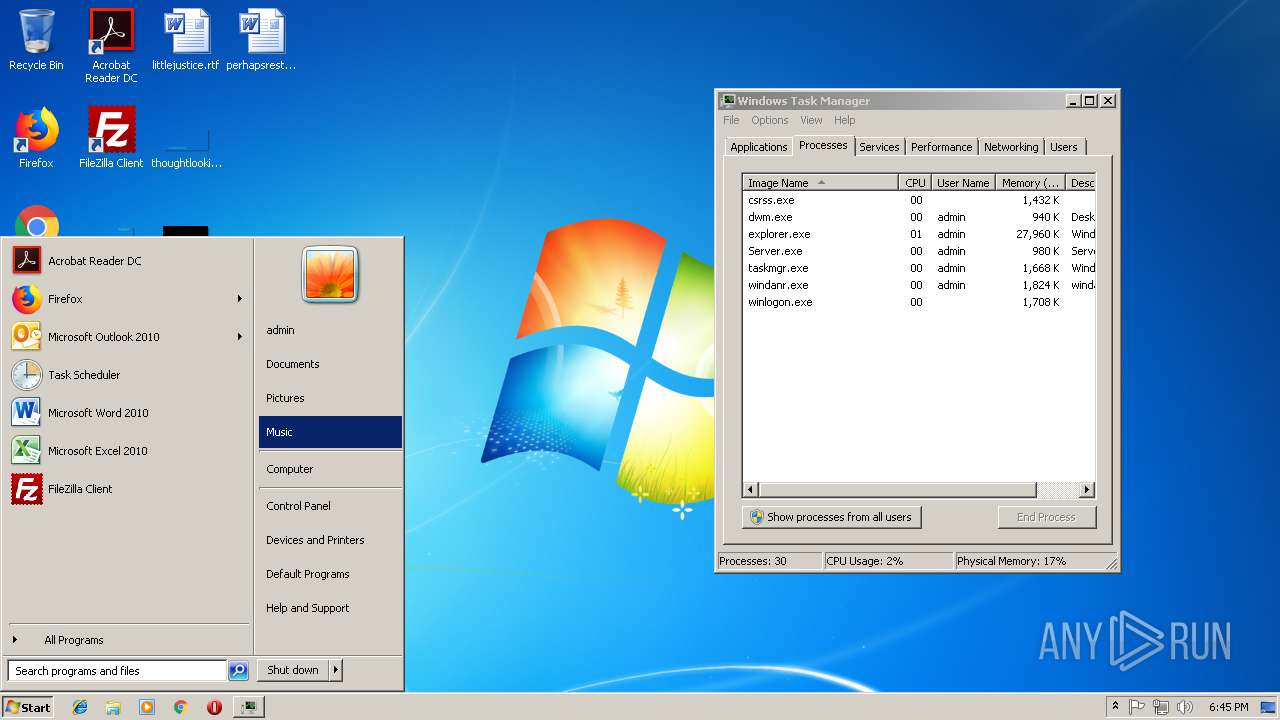Click the Start button
The width and height of the screenshot is (1280, 720).
pyautogui.click(x=28, y=707)
